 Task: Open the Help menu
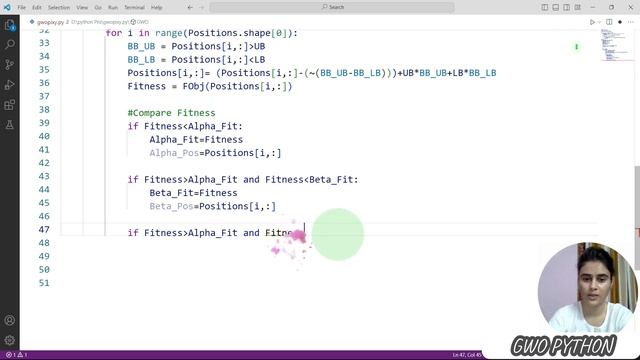pyautogui.click(x=156, y=7)
